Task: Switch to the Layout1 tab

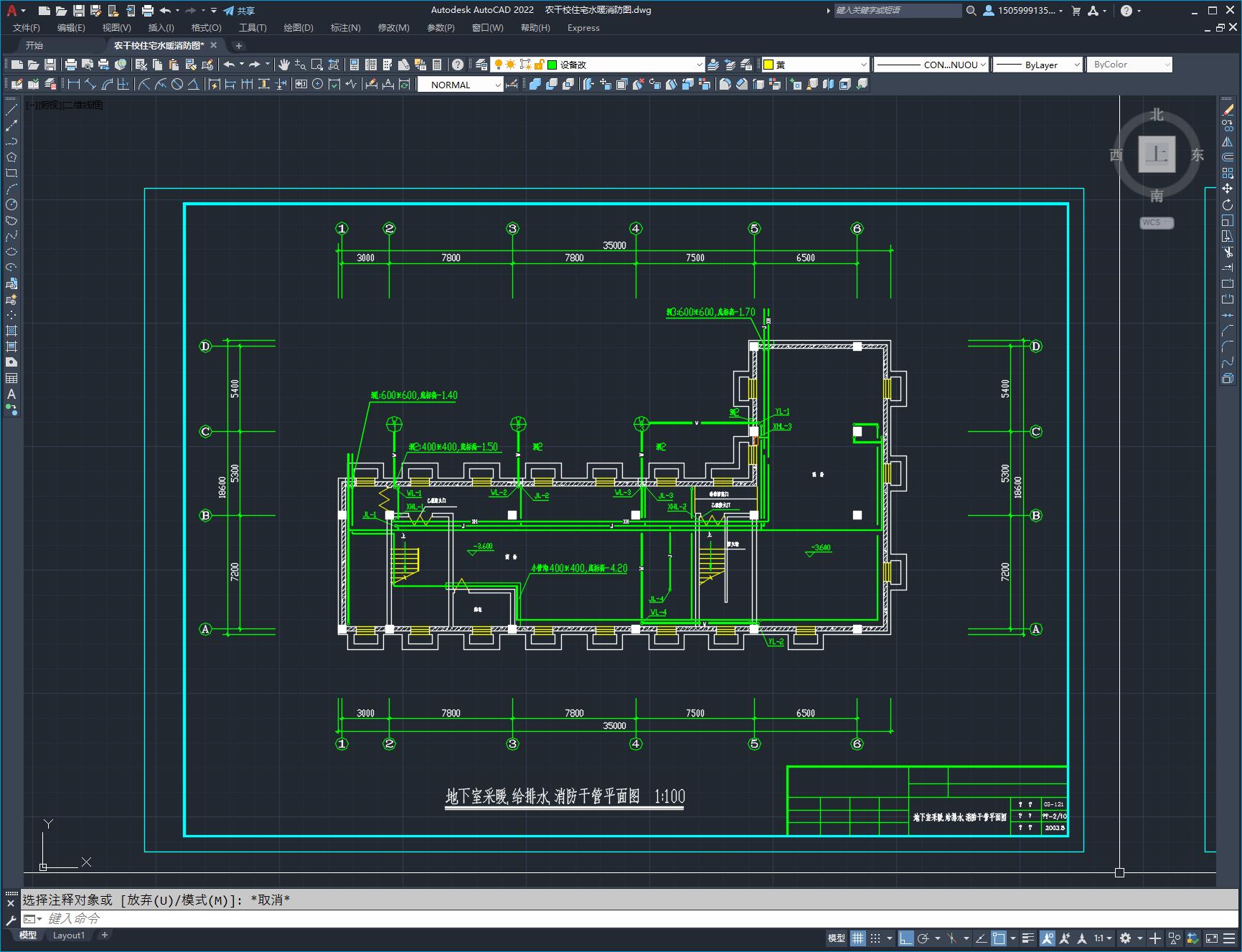Action: tap(69, 935)
